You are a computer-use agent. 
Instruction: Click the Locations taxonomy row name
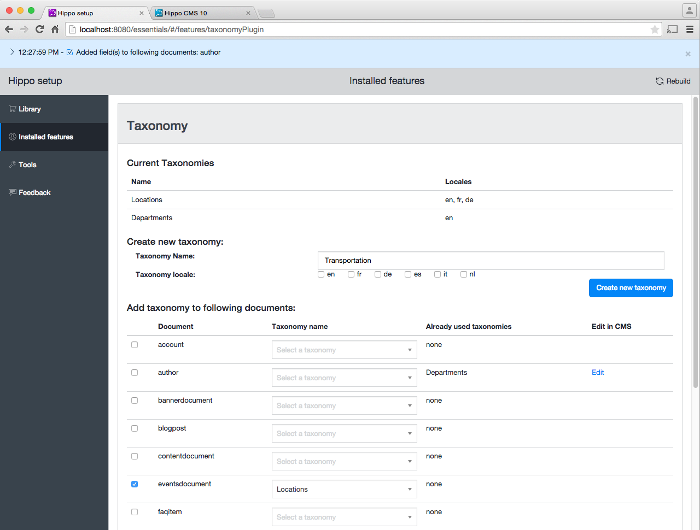147,200
